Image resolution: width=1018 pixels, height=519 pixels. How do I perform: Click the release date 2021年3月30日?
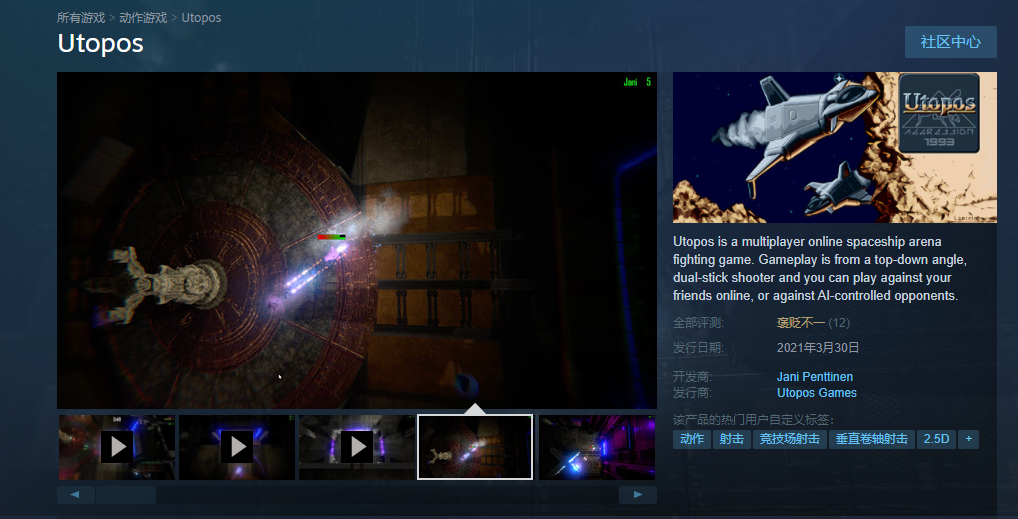pyautogui.click(x=818, y=348)
